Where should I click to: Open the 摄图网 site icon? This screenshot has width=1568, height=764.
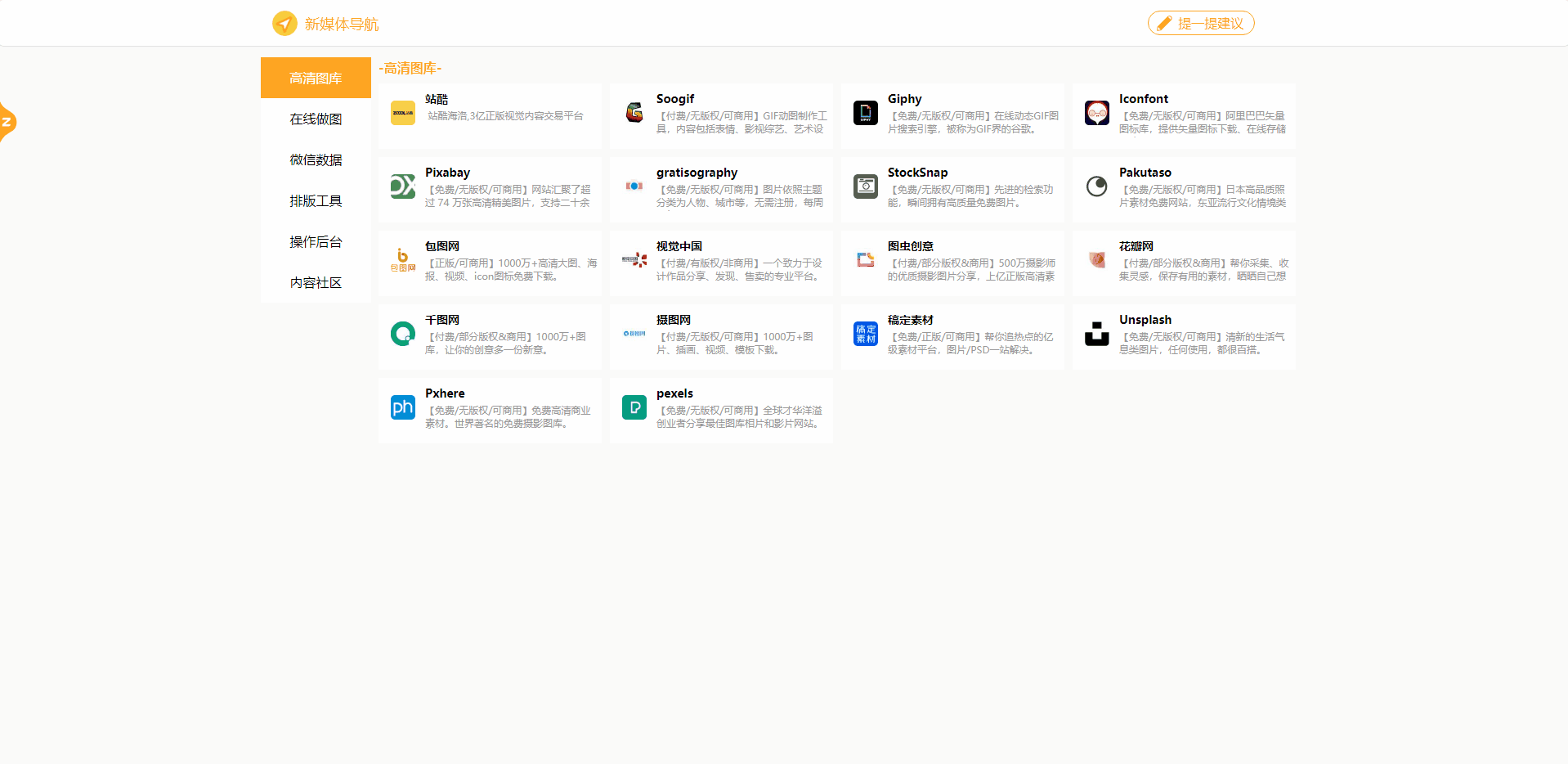pos(634,334)
